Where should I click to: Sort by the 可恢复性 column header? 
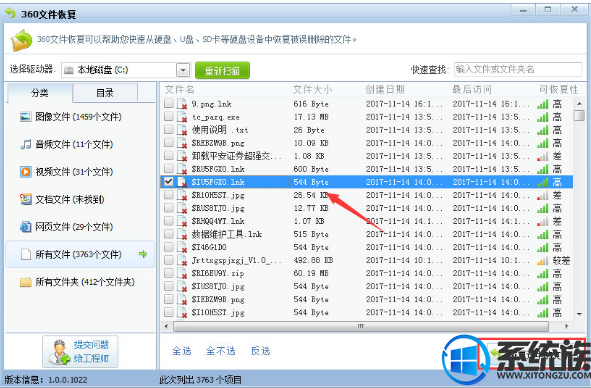point(558,90)
